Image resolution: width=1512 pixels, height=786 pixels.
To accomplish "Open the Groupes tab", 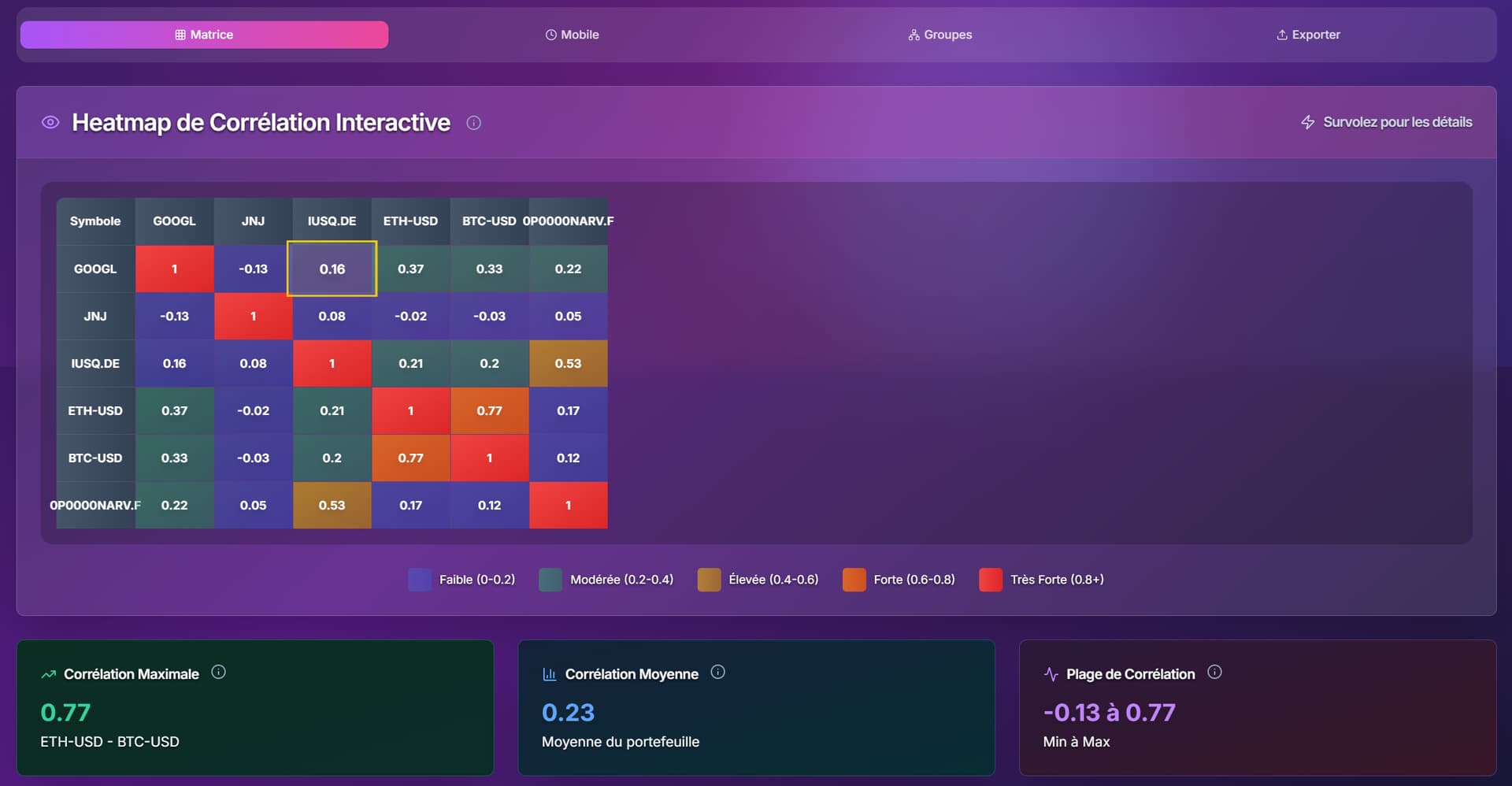I will coord(939,35).
